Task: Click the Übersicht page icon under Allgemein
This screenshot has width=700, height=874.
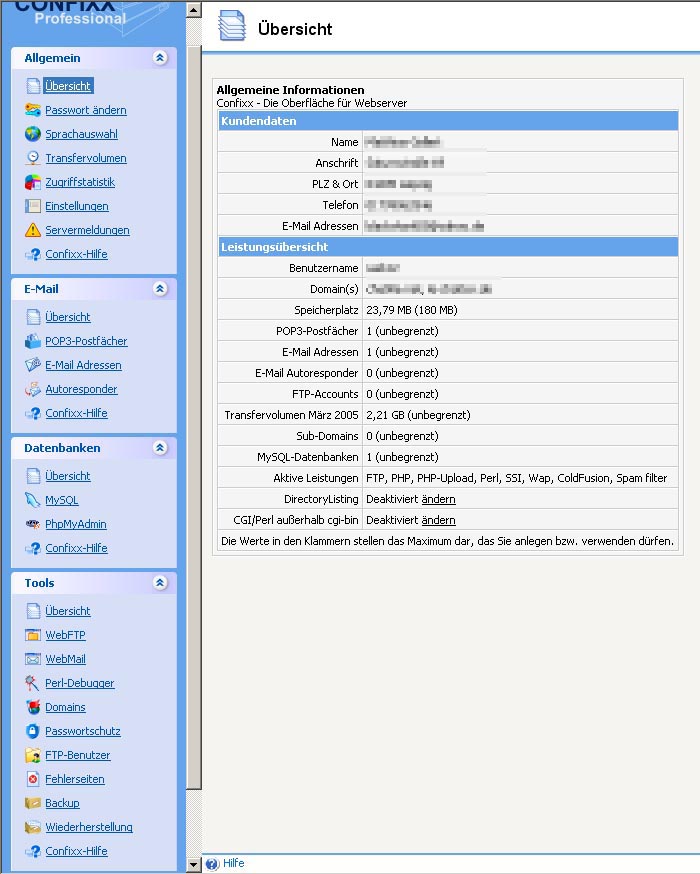Action: [x=33, y=86]
